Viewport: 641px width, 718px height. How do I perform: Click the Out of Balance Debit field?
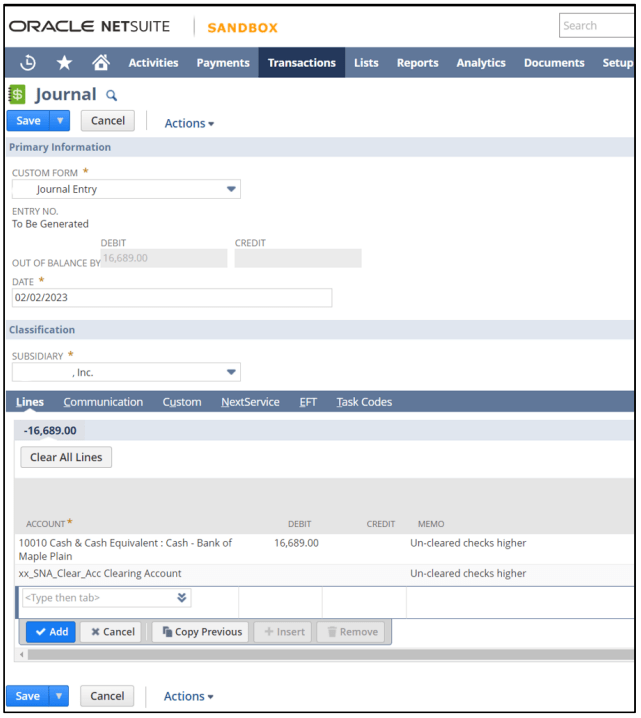click(164, 258)
